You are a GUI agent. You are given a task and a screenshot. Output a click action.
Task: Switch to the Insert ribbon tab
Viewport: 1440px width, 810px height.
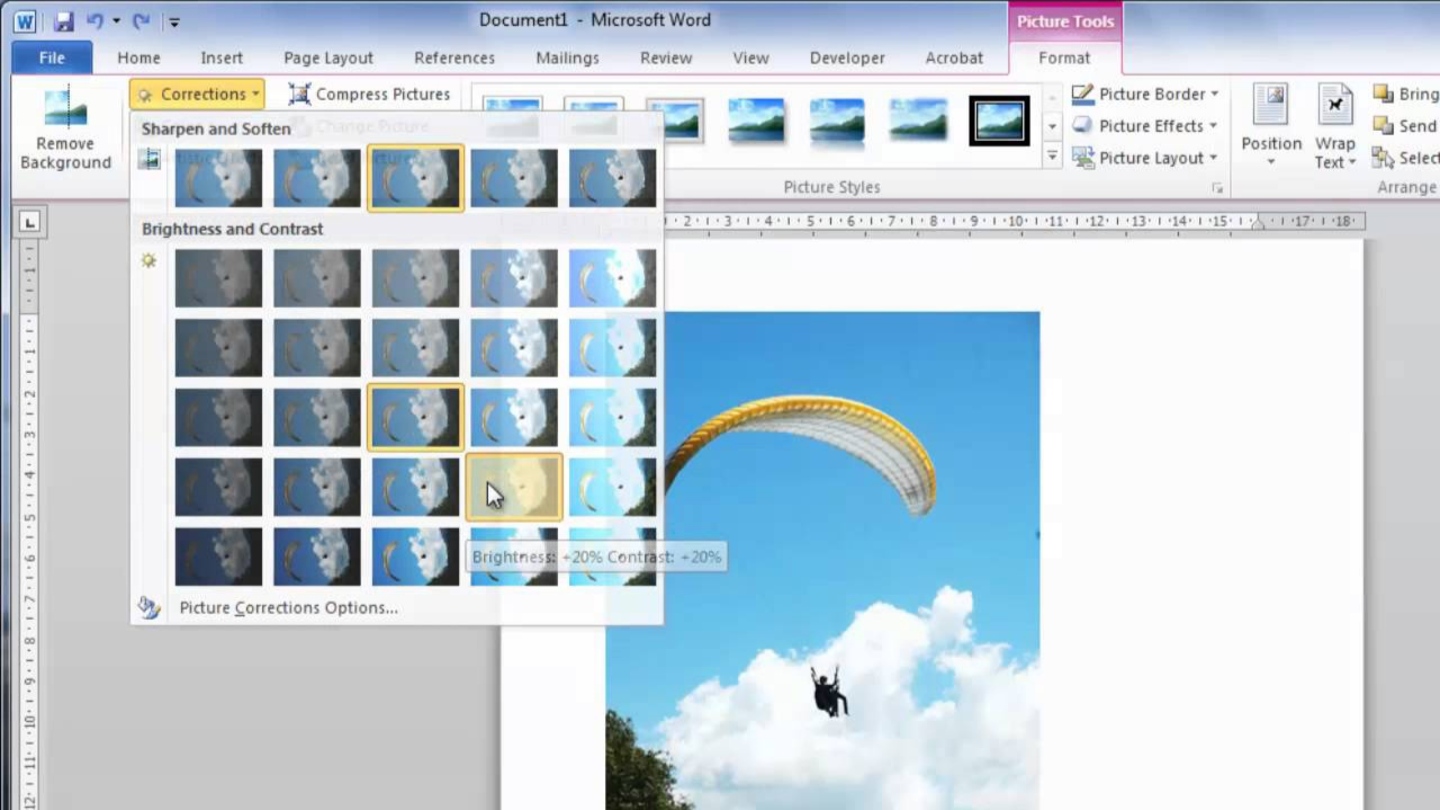point(221,58)
